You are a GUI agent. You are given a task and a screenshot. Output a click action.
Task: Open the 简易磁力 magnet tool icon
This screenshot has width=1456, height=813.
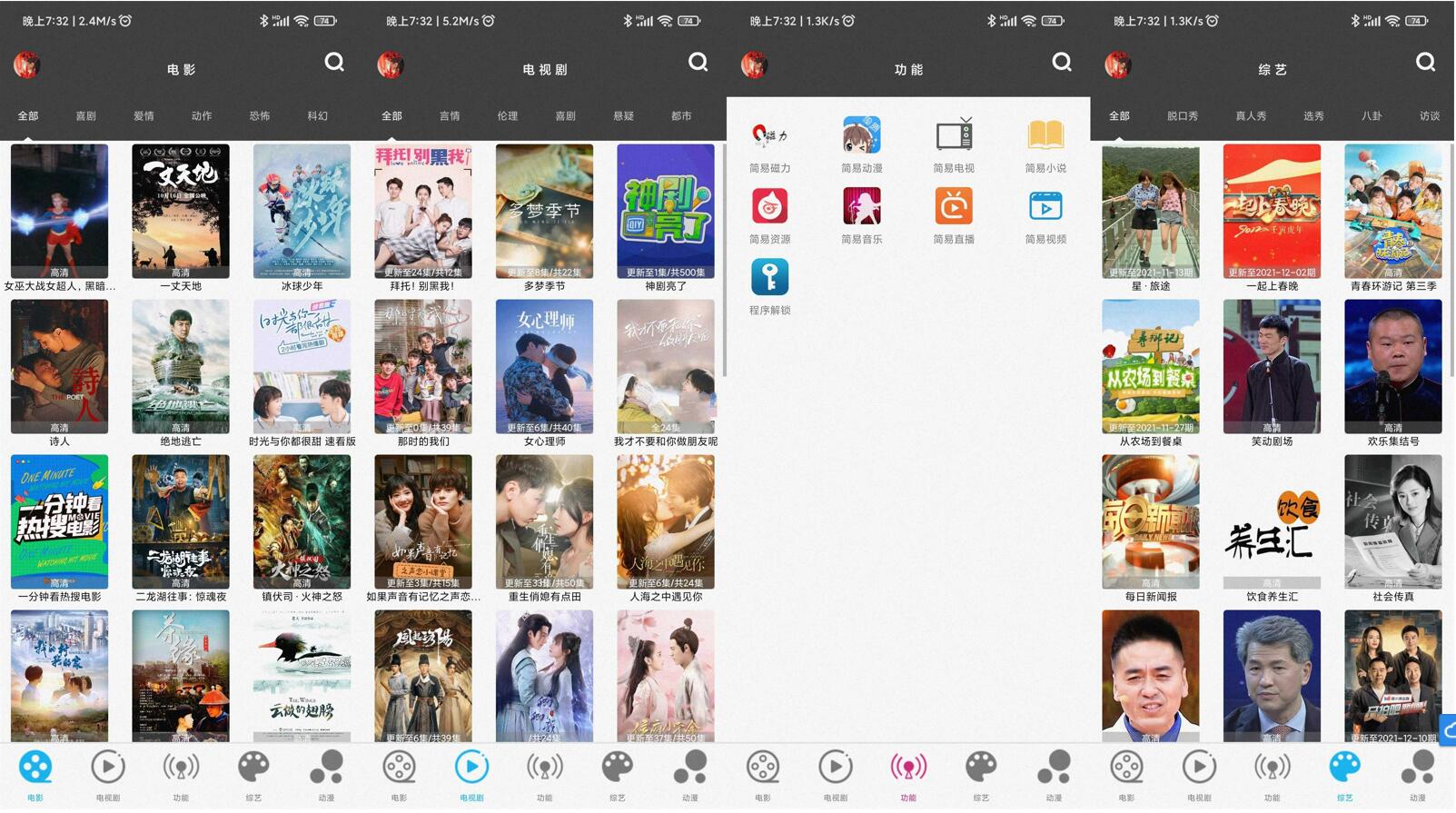tap(769, 137)
